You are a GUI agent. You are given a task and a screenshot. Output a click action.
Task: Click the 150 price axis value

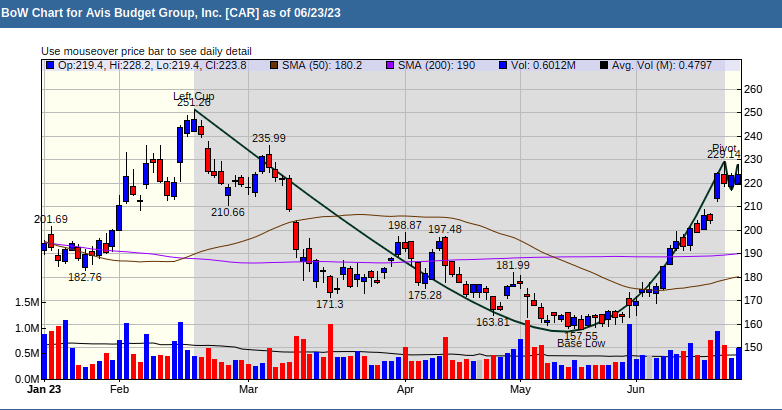753,347
